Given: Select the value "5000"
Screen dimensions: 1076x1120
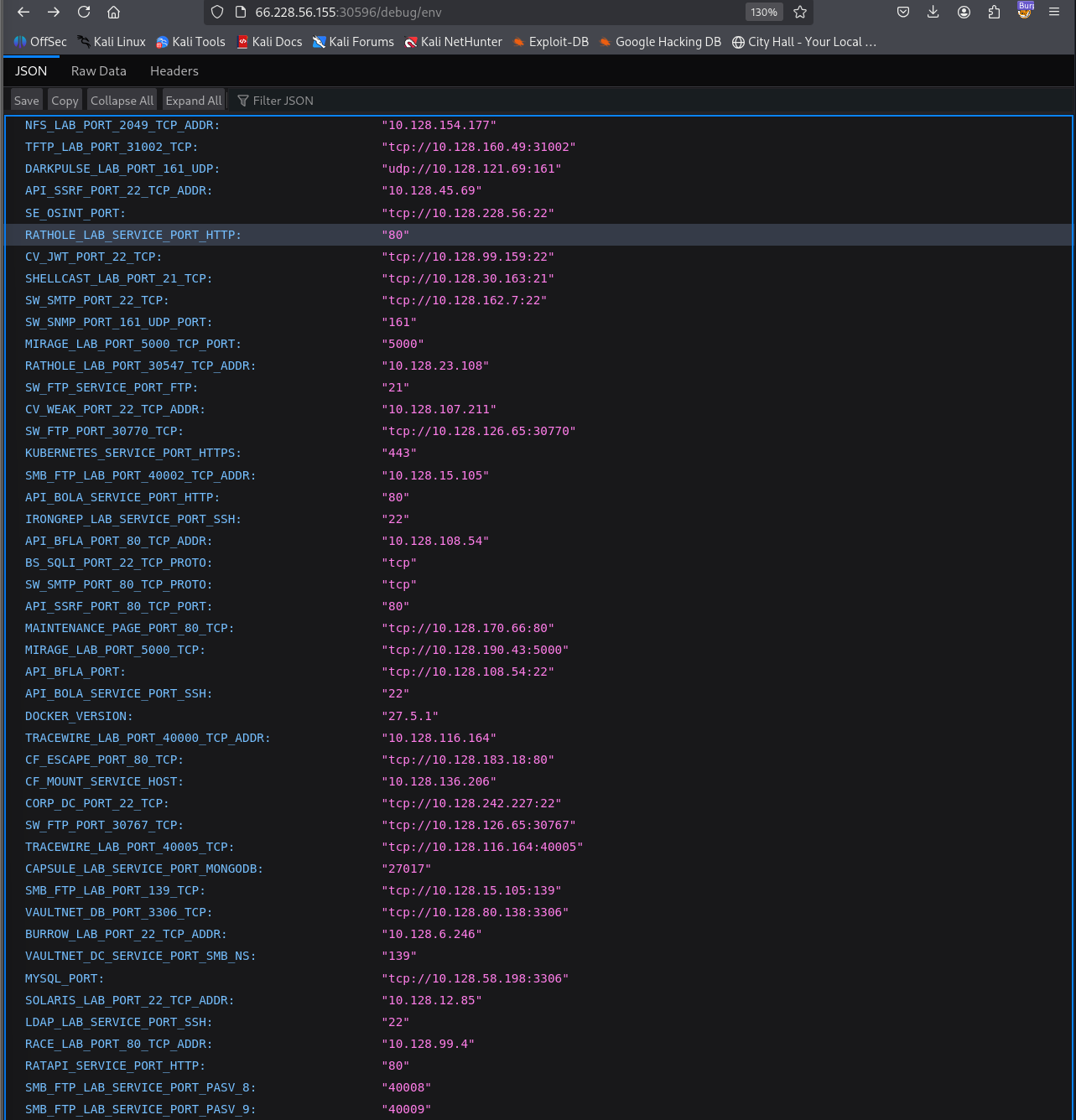Looking at the screenshot, I should click(403, 344).
